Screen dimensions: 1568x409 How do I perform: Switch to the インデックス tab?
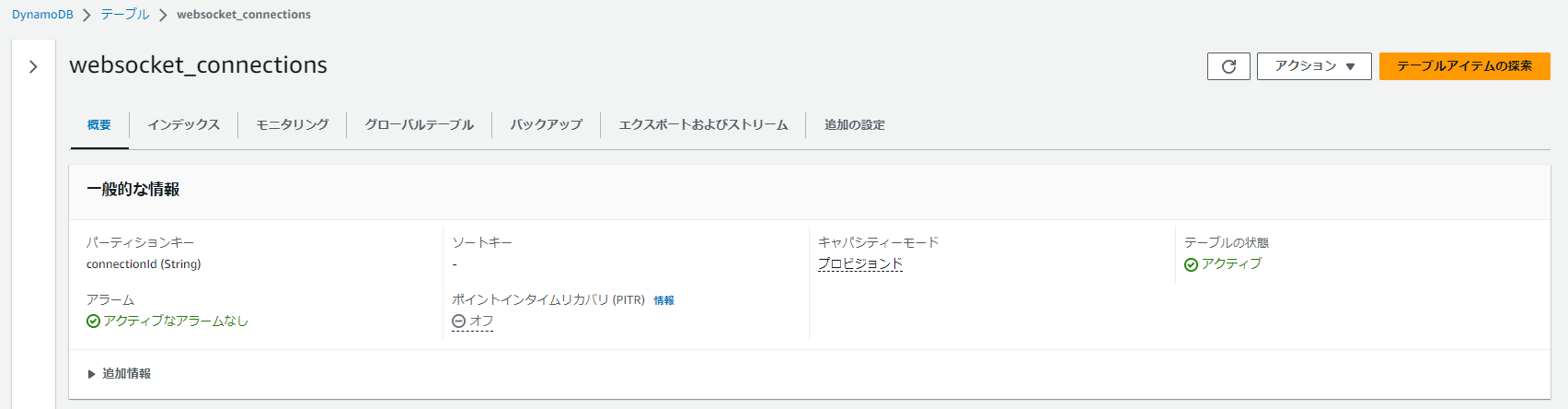click(184, 125)
